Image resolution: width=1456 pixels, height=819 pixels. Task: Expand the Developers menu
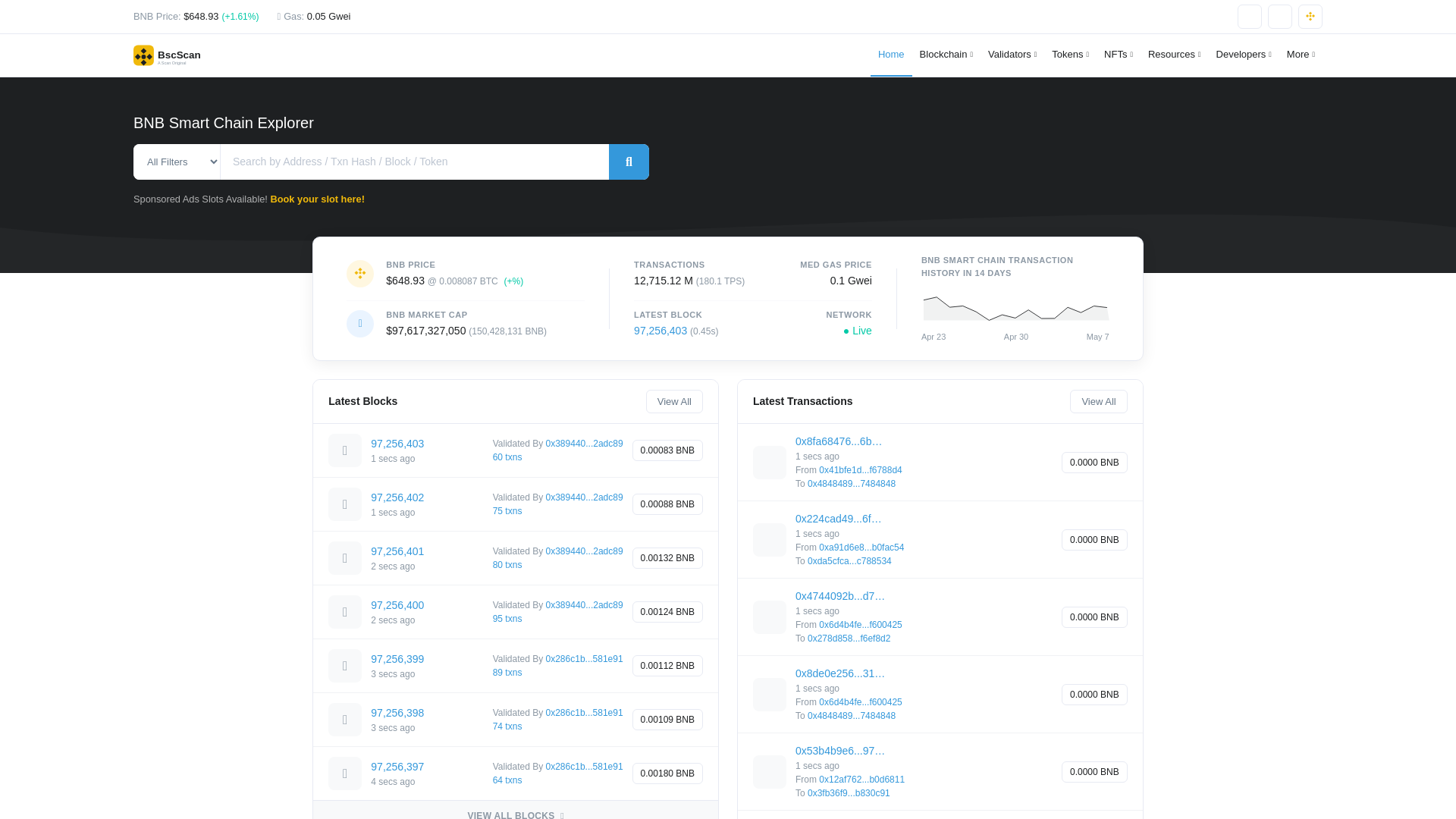point(1244,55)
